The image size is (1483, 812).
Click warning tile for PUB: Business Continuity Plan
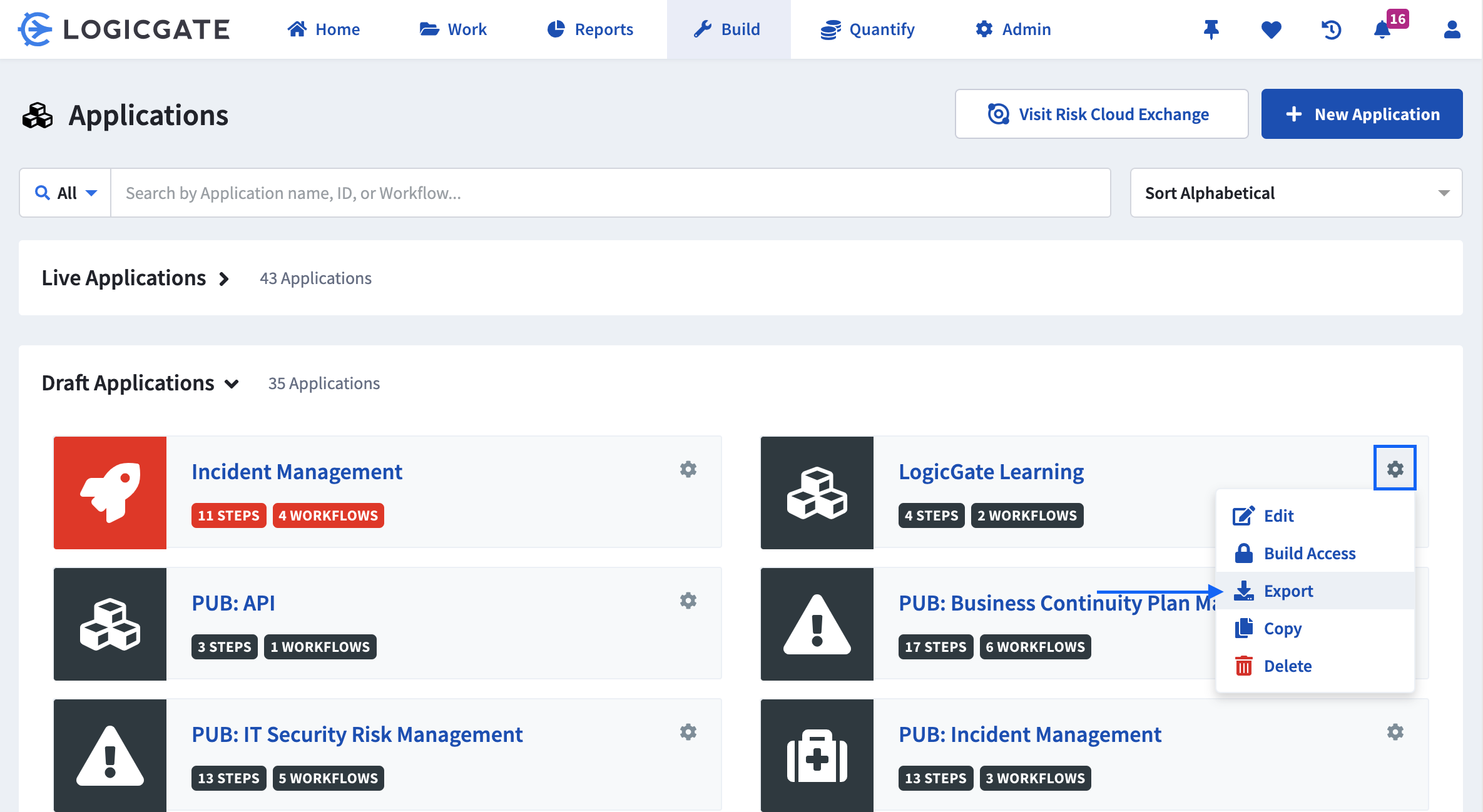coord(817,624)
